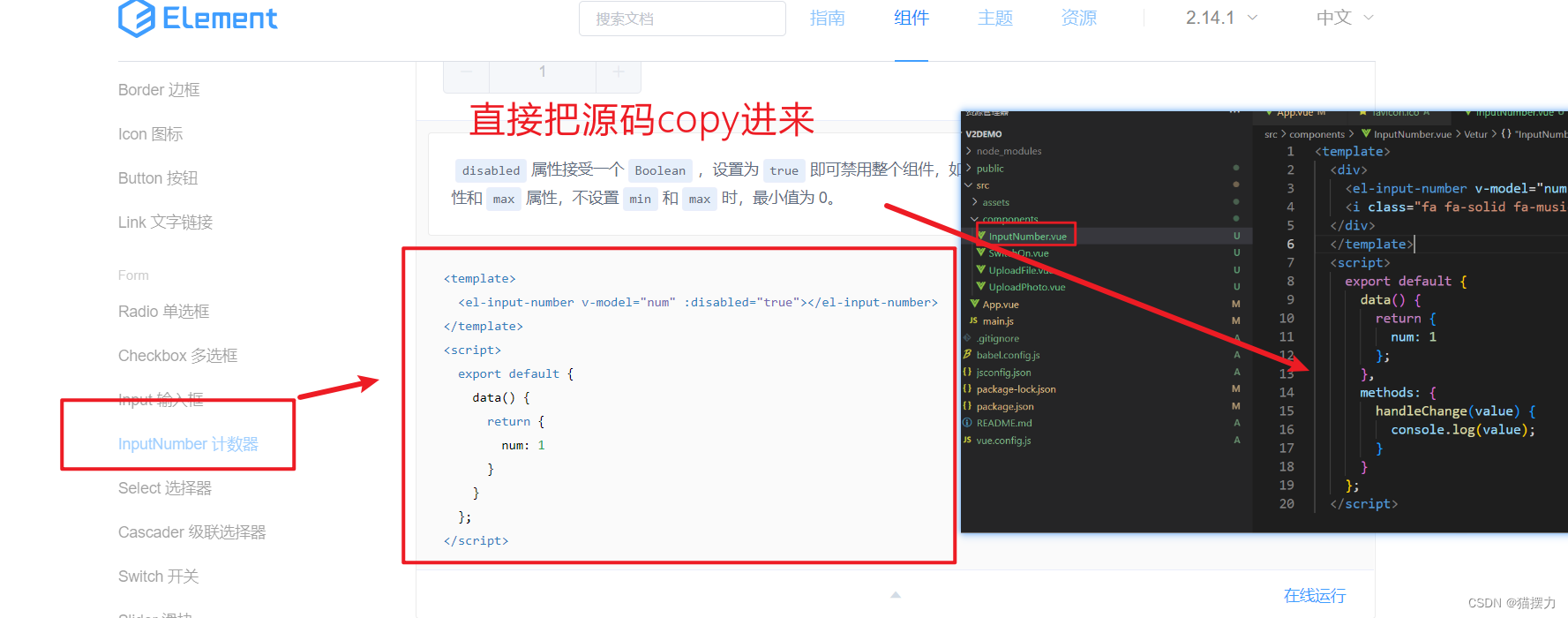The width and height of the screenshot is (1568, 618).
Task: Click Vue icon beside App.vue in explorer
Action: 975,304
